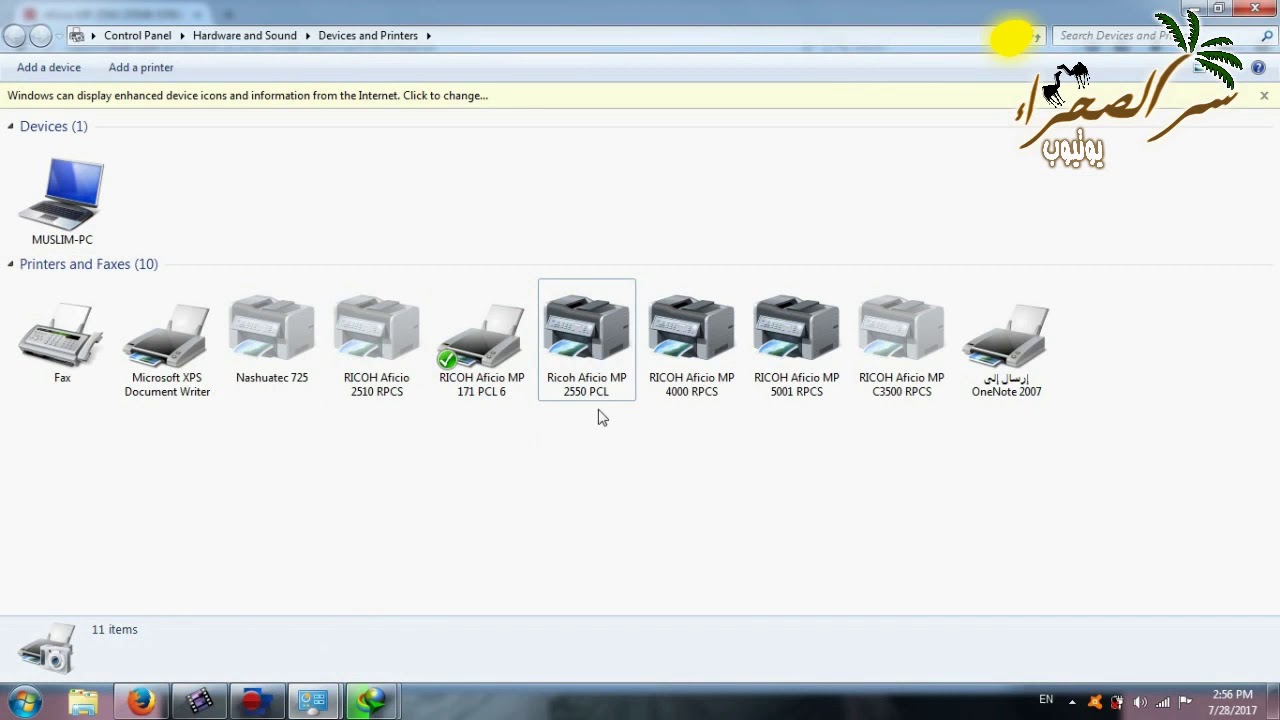Open the Help question mark icon

click(x=1258, y=68)
